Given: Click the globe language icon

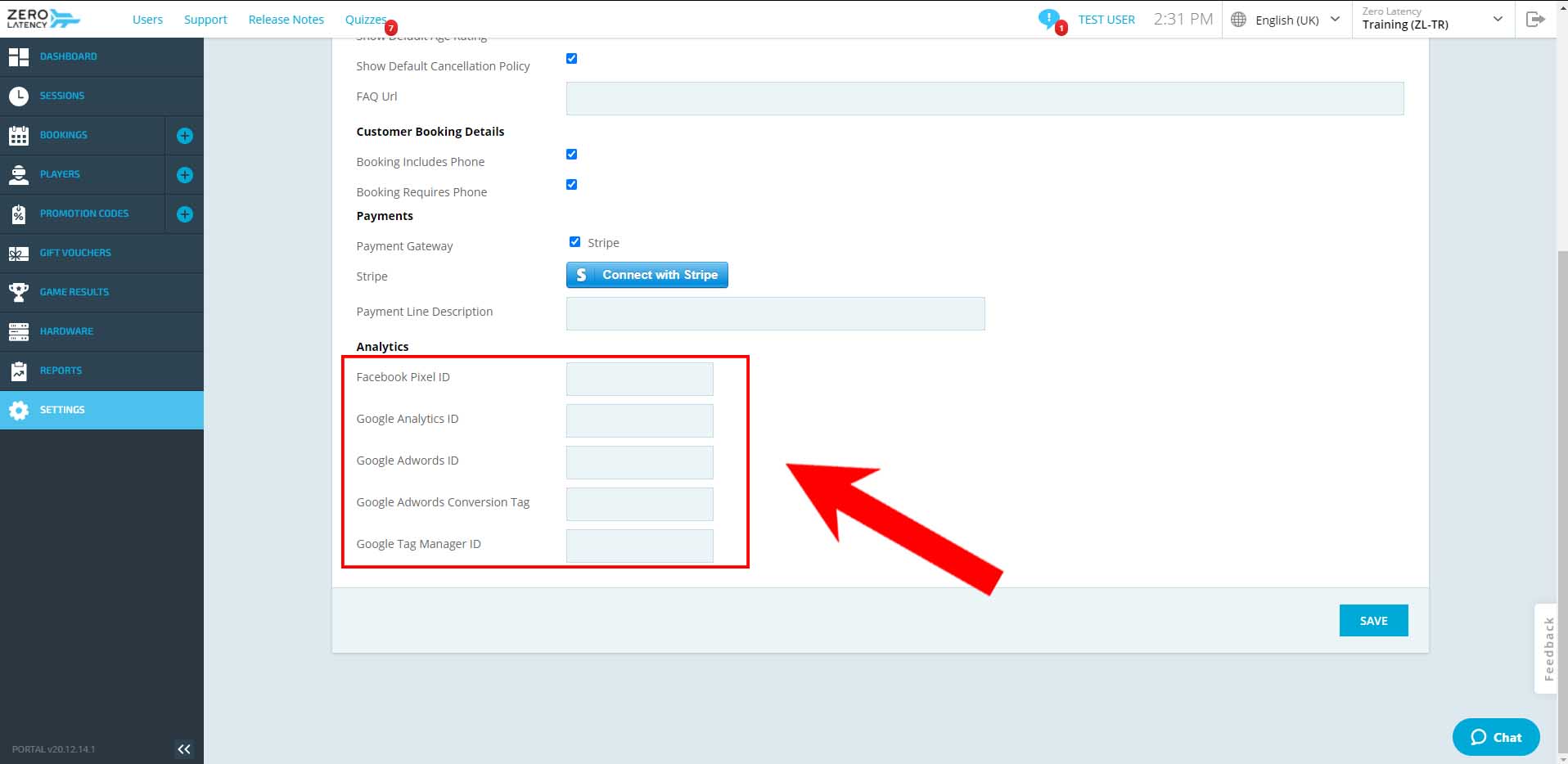Looking at the screenshot, I should [1239, 19].
